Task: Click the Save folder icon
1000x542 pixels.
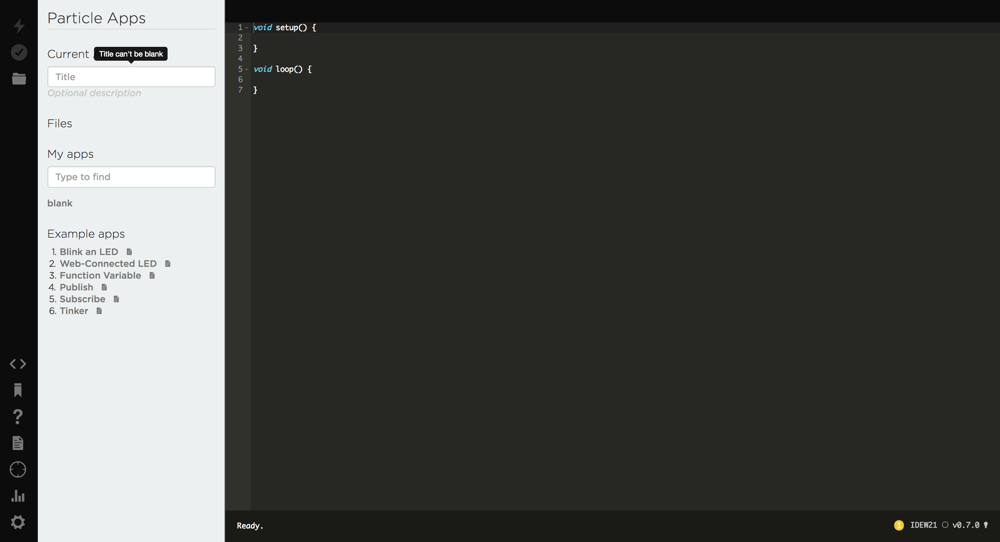Action: pos(18,79)
